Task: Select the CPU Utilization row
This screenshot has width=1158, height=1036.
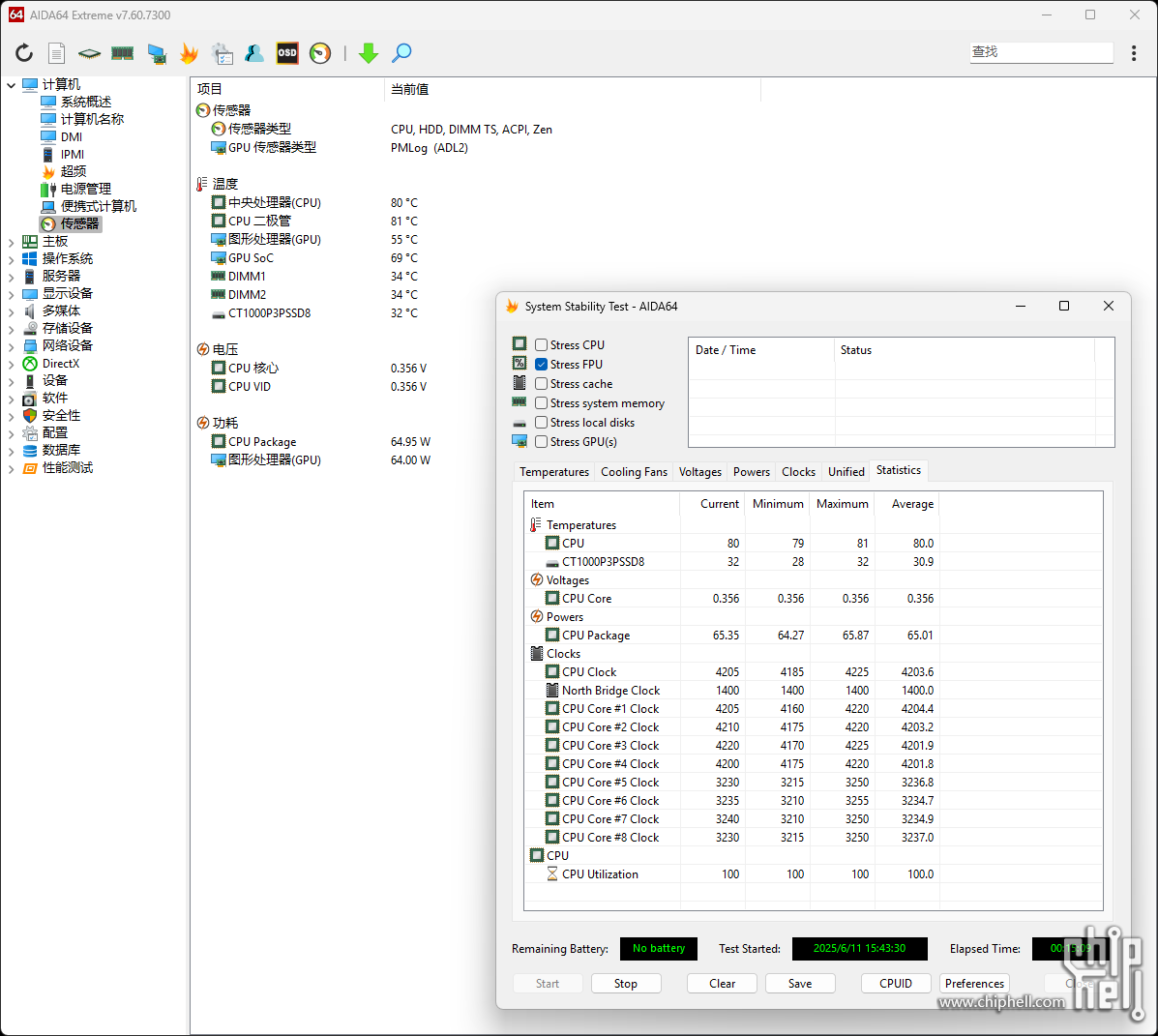Action: click(x=813, y=874)
